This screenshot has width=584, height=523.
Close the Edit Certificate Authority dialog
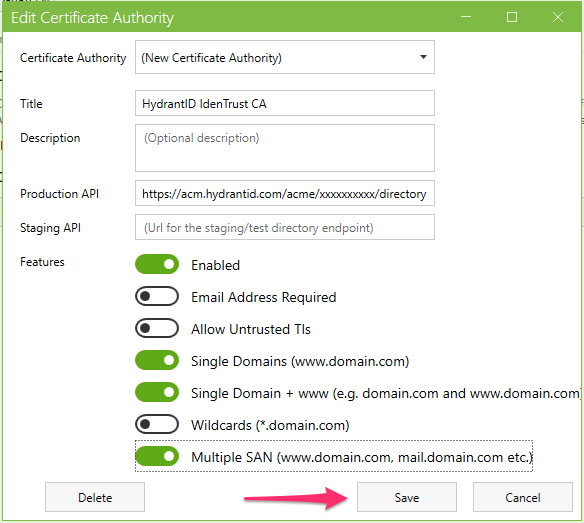(558, 17)
